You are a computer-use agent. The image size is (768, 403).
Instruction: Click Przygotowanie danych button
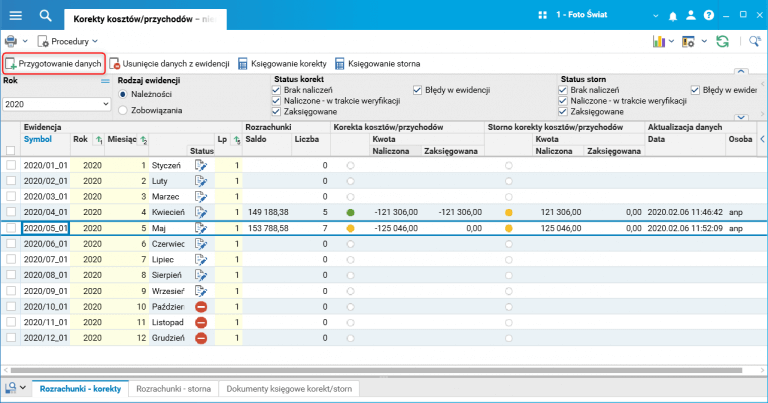pyautogui.click(x=53, y=63)
